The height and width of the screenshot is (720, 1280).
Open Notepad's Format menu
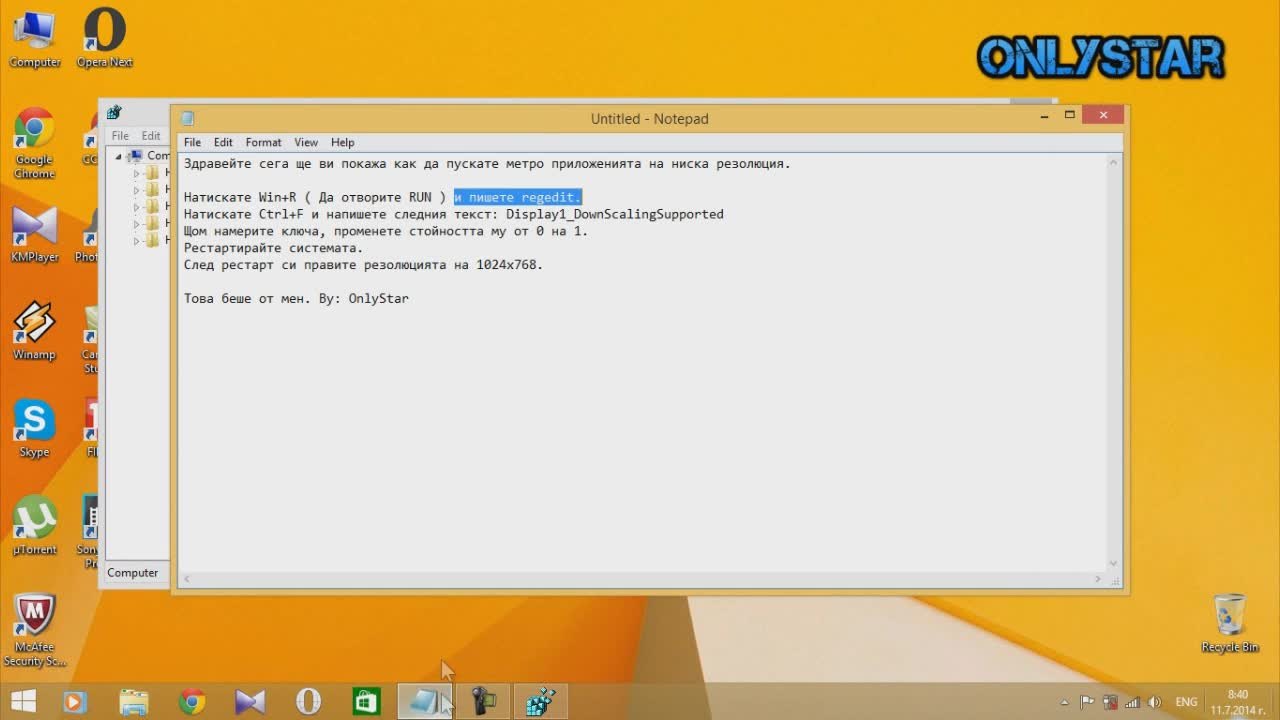coord(263,142)
